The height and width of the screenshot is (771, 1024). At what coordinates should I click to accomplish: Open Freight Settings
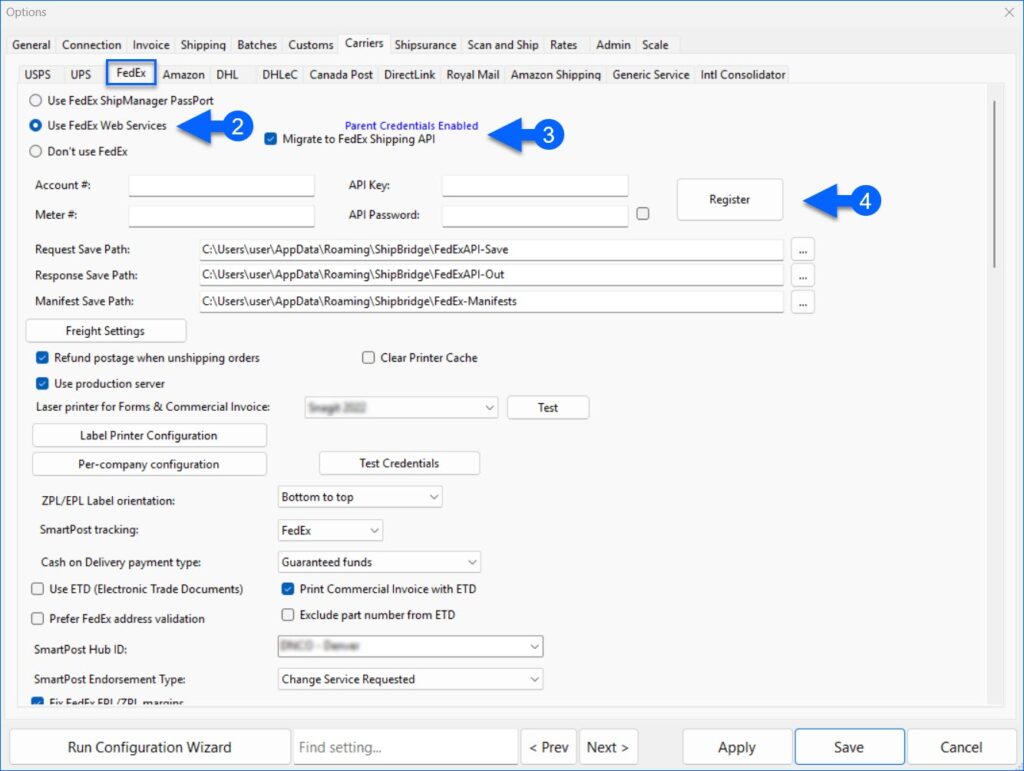click(105, 330)
